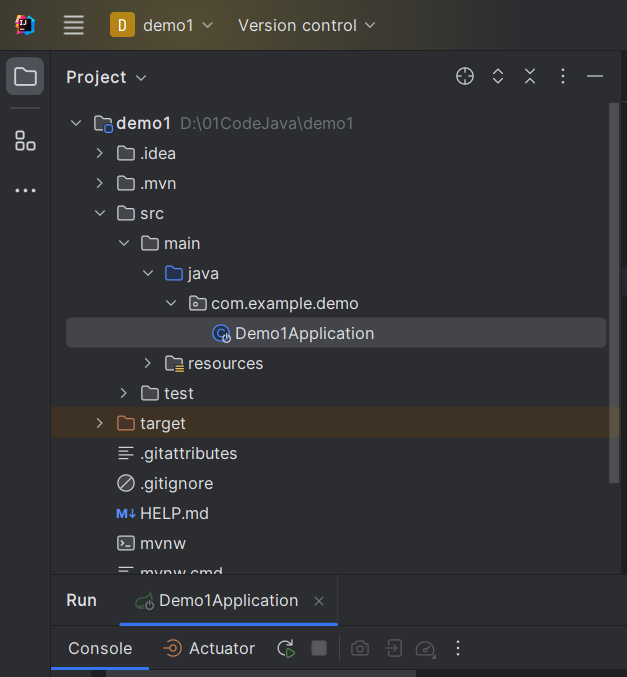Image resolution: width=627 pixels, height=677 pixels.
Task: Select the .mvn folder row
Action: point(336,183)
